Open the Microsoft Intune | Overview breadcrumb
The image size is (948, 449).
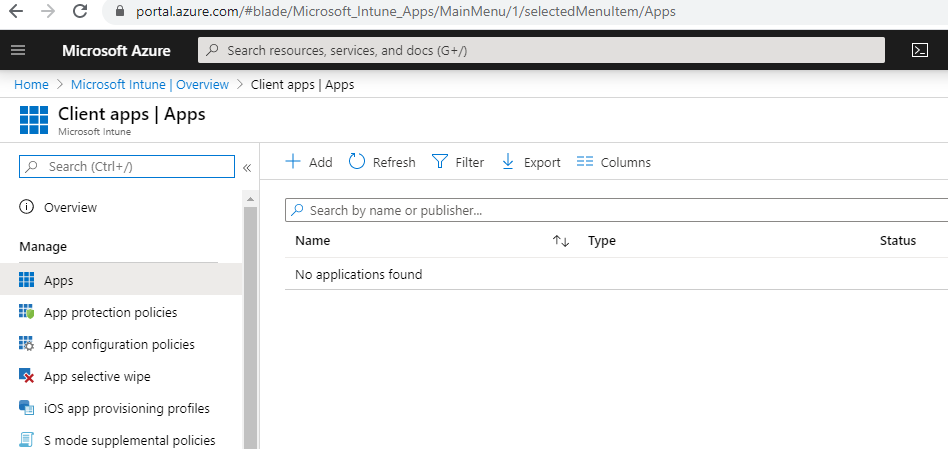click(x=150, y=85)
